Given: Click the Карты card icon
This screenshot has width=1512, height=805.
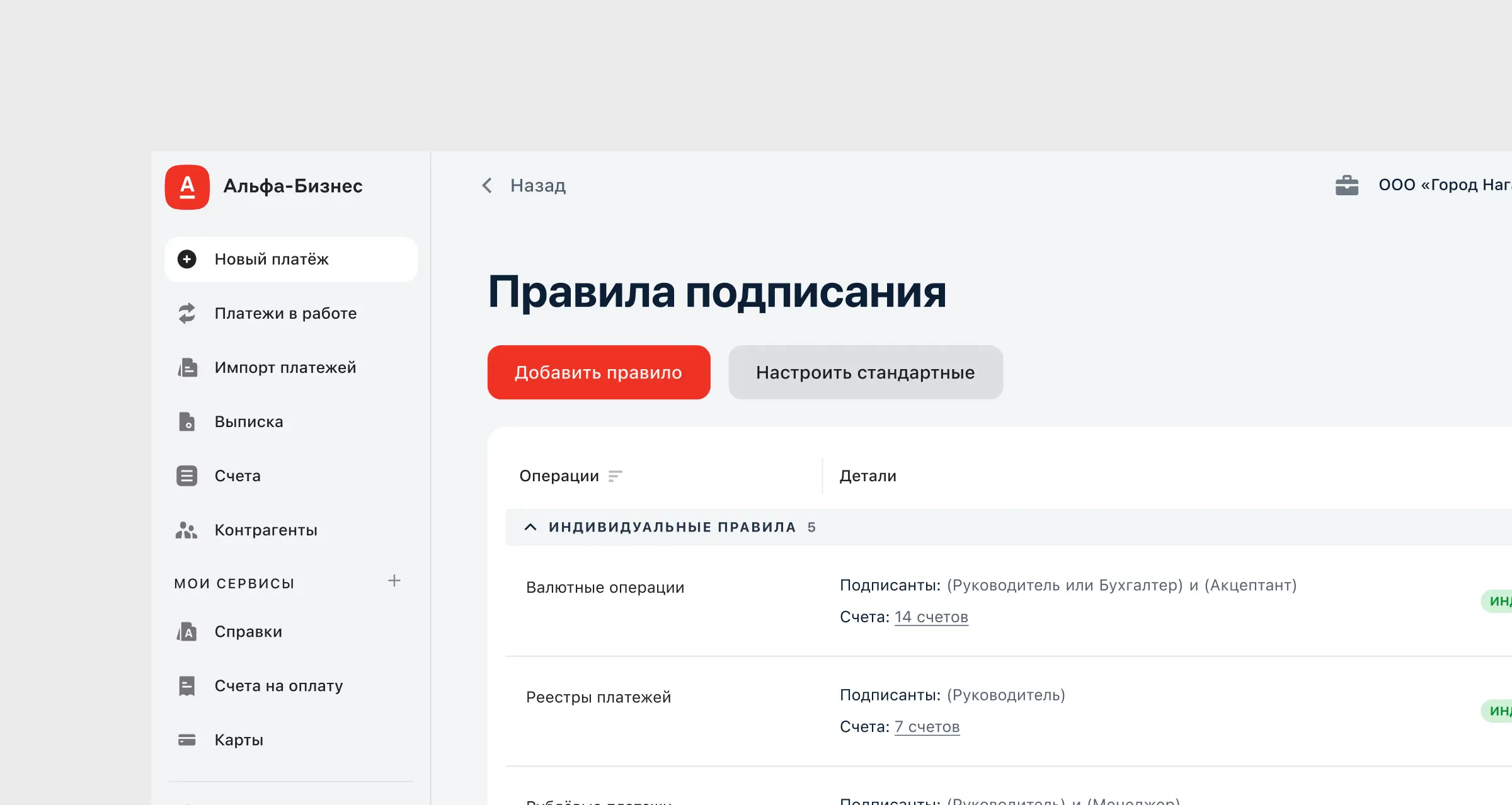Looking at the screenshot, I should point(186,739).
